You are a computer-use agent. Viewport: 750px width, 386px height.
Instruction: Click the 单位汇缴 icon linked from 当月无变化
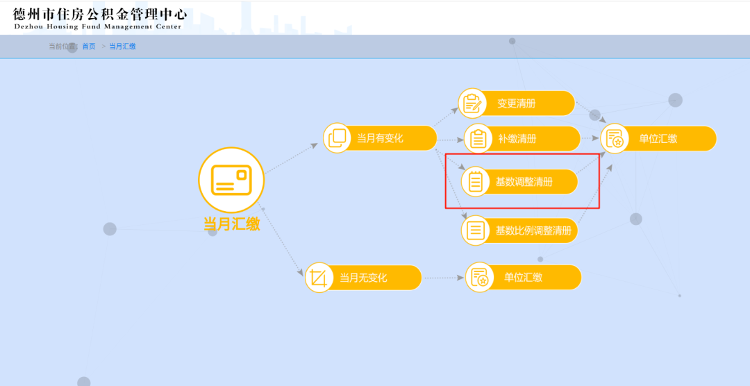[x=480, y=277]
